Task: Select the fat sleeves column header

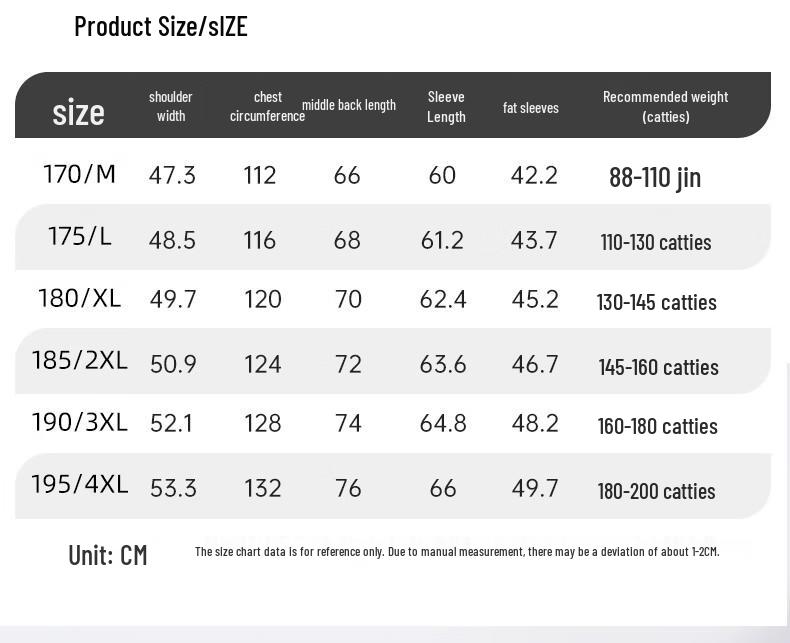Action: pos(531,108)
